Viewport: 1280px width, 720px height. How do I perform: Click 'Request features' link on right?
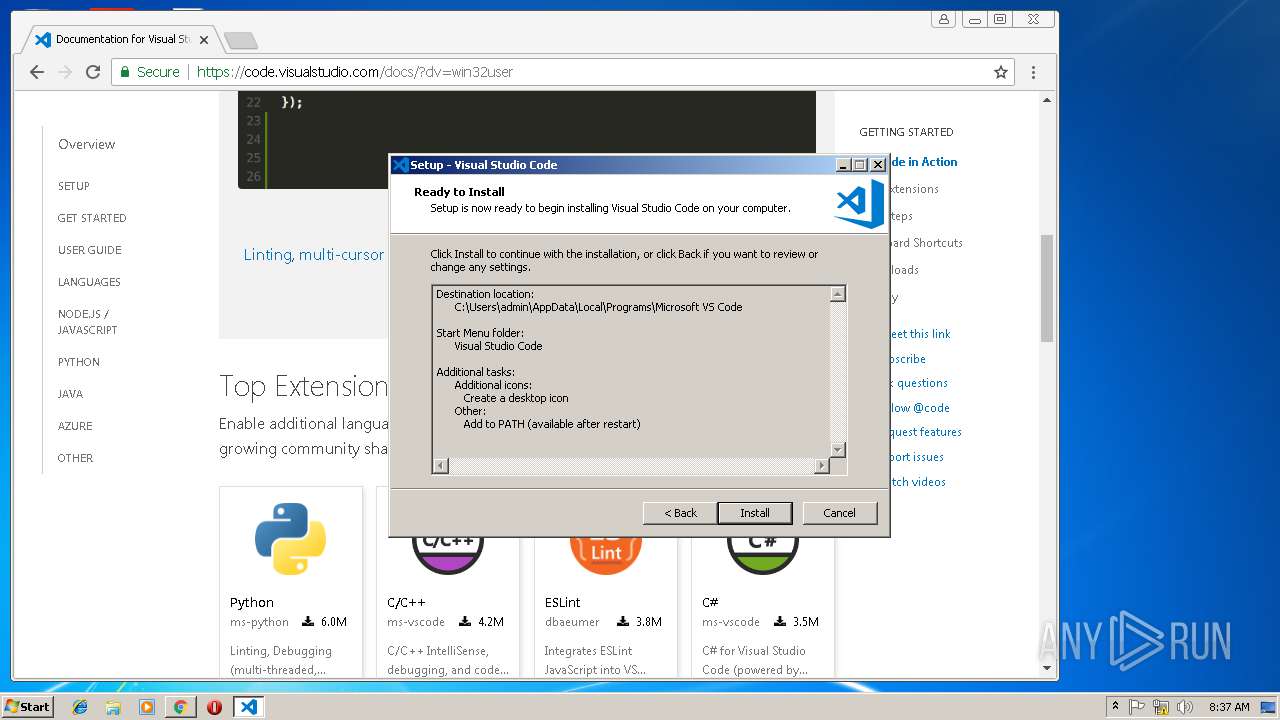pyautogui.click(x=925, y=432)
